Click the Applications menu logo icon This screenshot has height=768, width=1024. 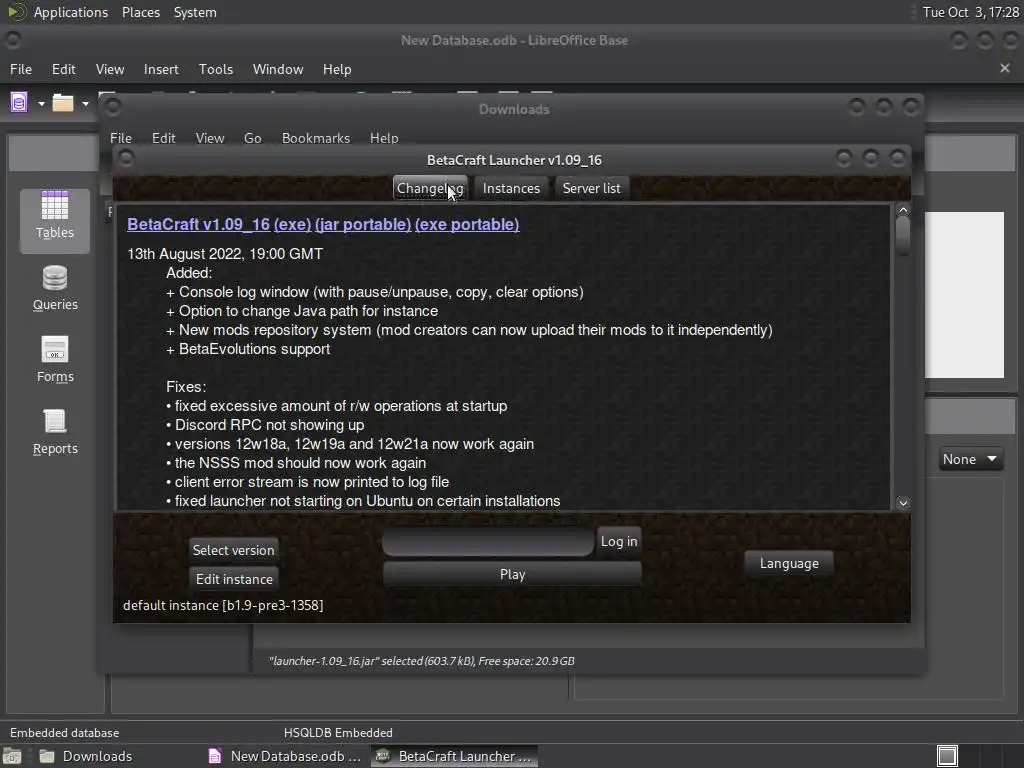pos(16,12)
